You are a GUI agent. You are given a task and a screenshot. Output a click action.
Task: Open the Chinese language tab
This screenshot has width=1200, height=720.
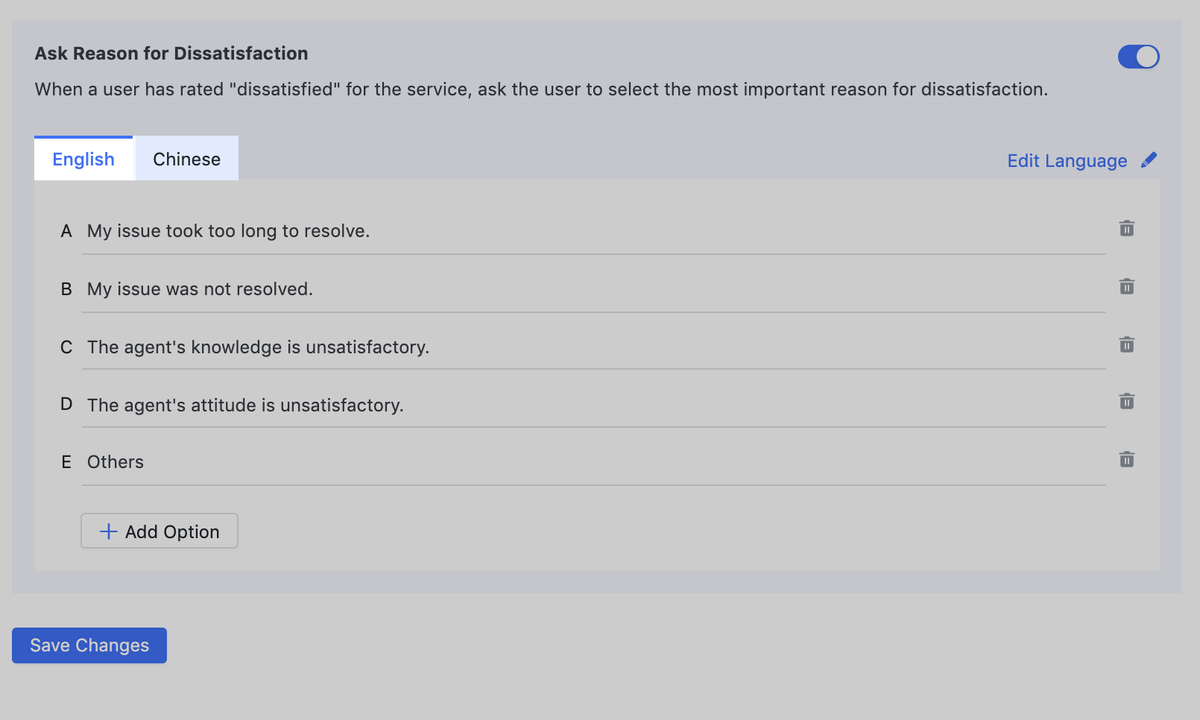pos(187,159)
